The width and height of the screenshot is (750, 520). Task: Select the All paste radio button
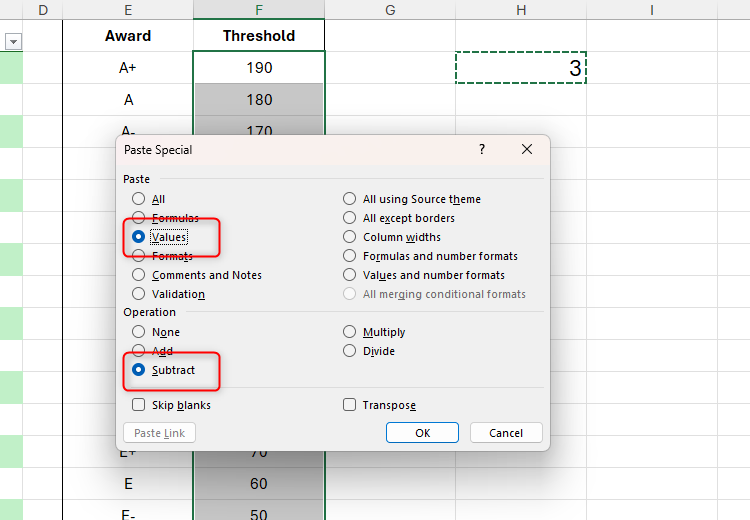(139, 199)
